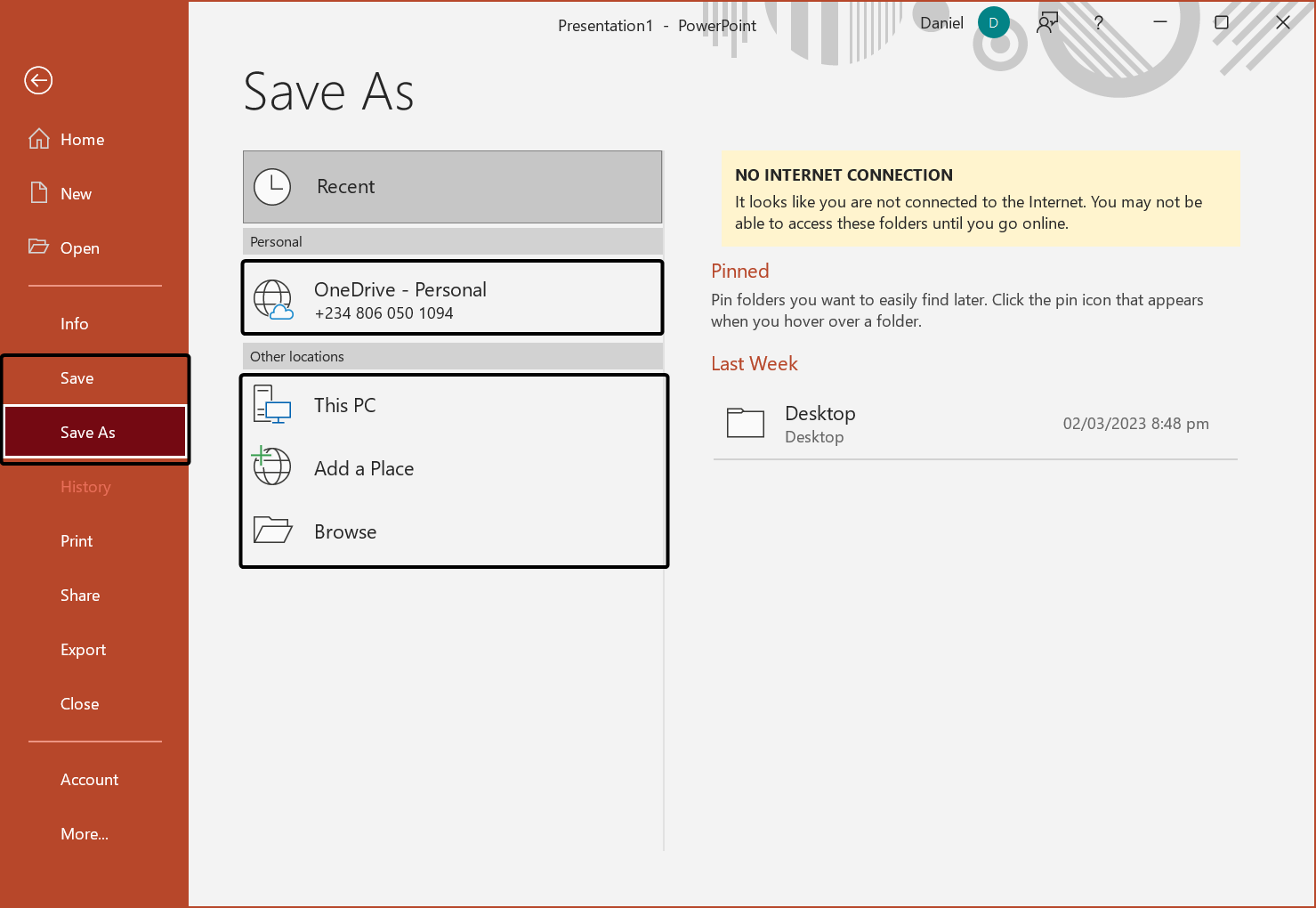Select Info in the left sidebar
The image size is (1316, 908).
coord(75,324)
